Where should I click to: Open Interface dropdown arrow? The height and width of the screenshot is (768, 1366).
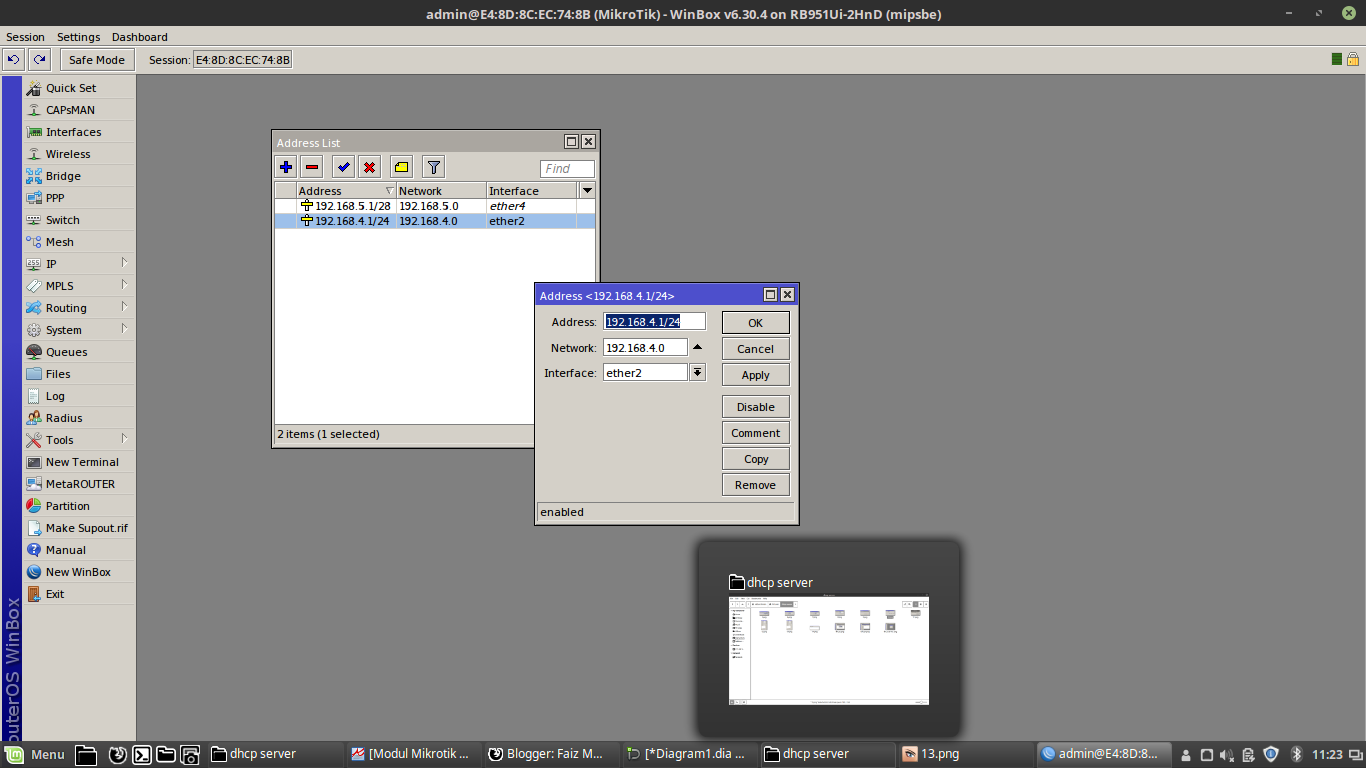click(x=698, y=372)
